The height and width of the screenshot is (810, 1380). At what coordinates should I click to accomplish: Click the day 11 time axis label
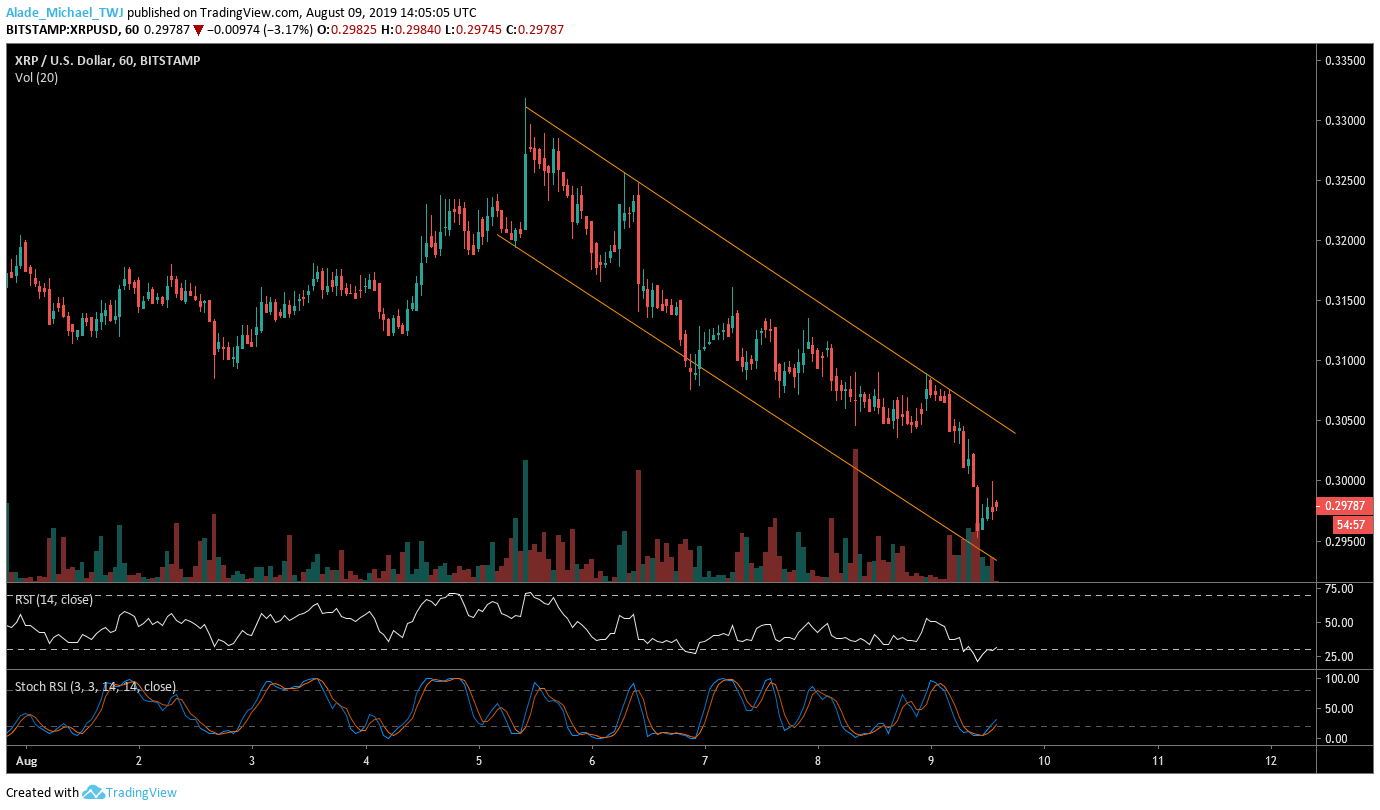pos(1158,760)
